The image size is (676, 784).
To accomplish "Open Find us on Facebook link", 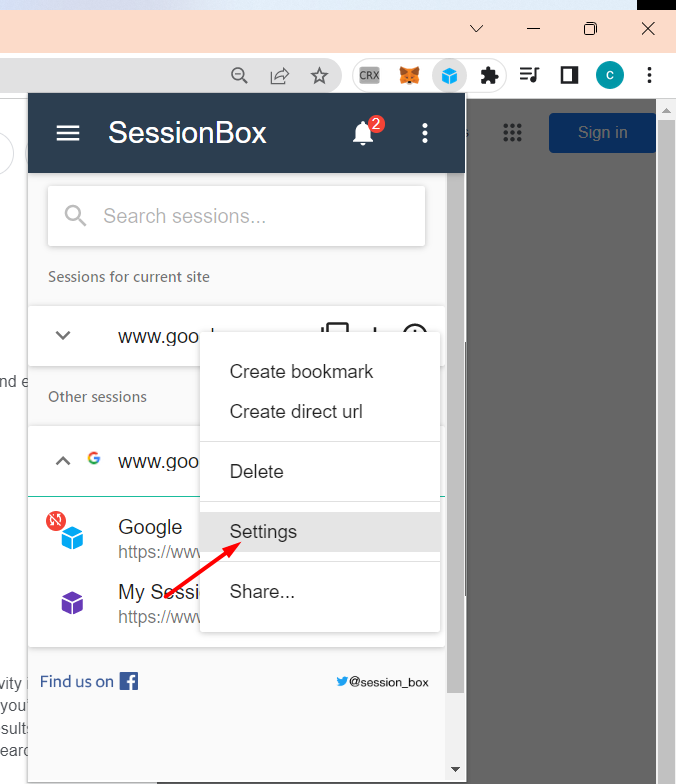I will [x=89, y=681].
